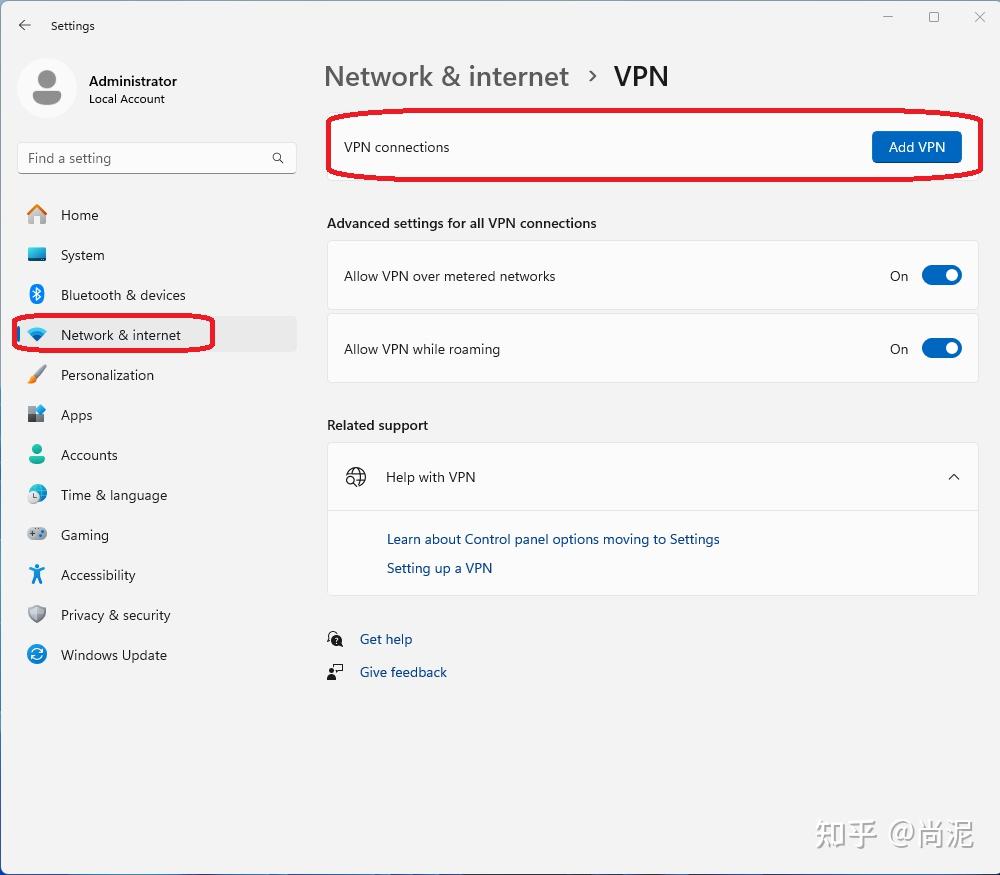Click the back arrow
1000x875 pixels.
pyautogui.click(x=24, y=25)
